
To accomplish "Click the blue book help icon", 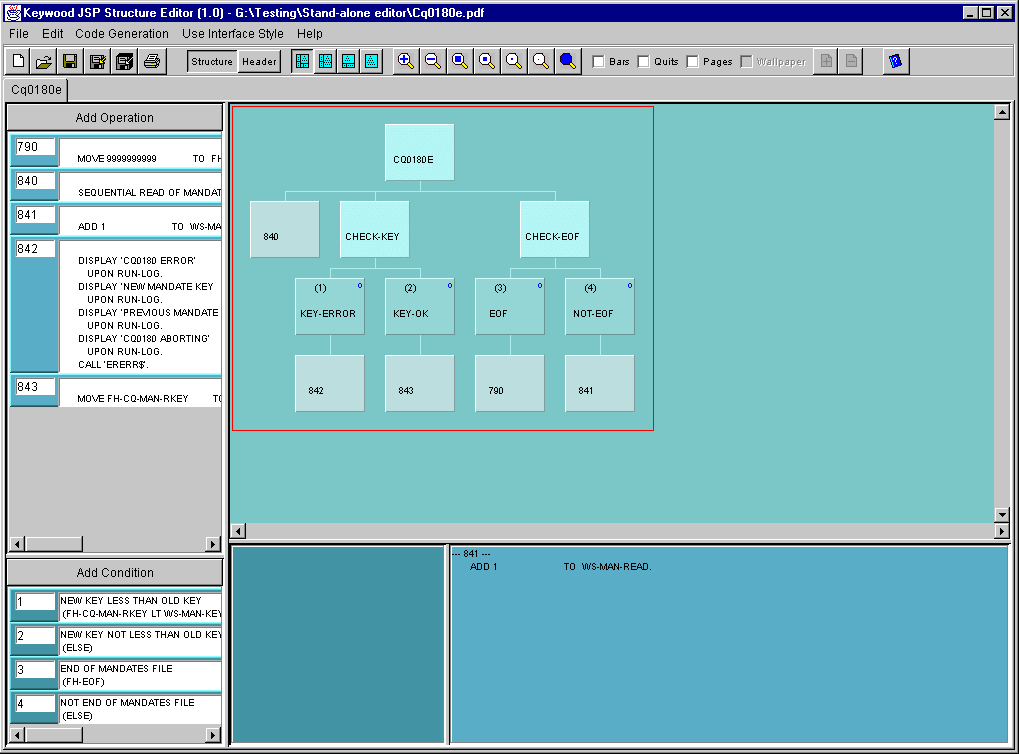I will click(895, 62).
